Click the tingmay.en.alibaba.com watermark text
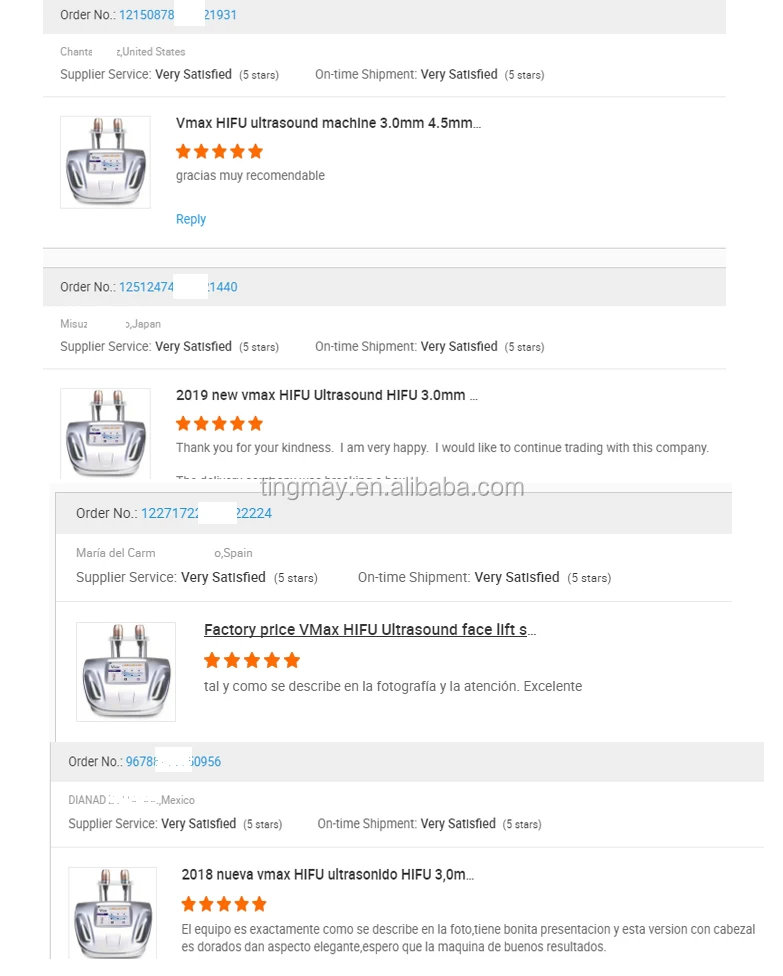Image resolution: width=783 pixels, height=976 pixels. point(391,488)
